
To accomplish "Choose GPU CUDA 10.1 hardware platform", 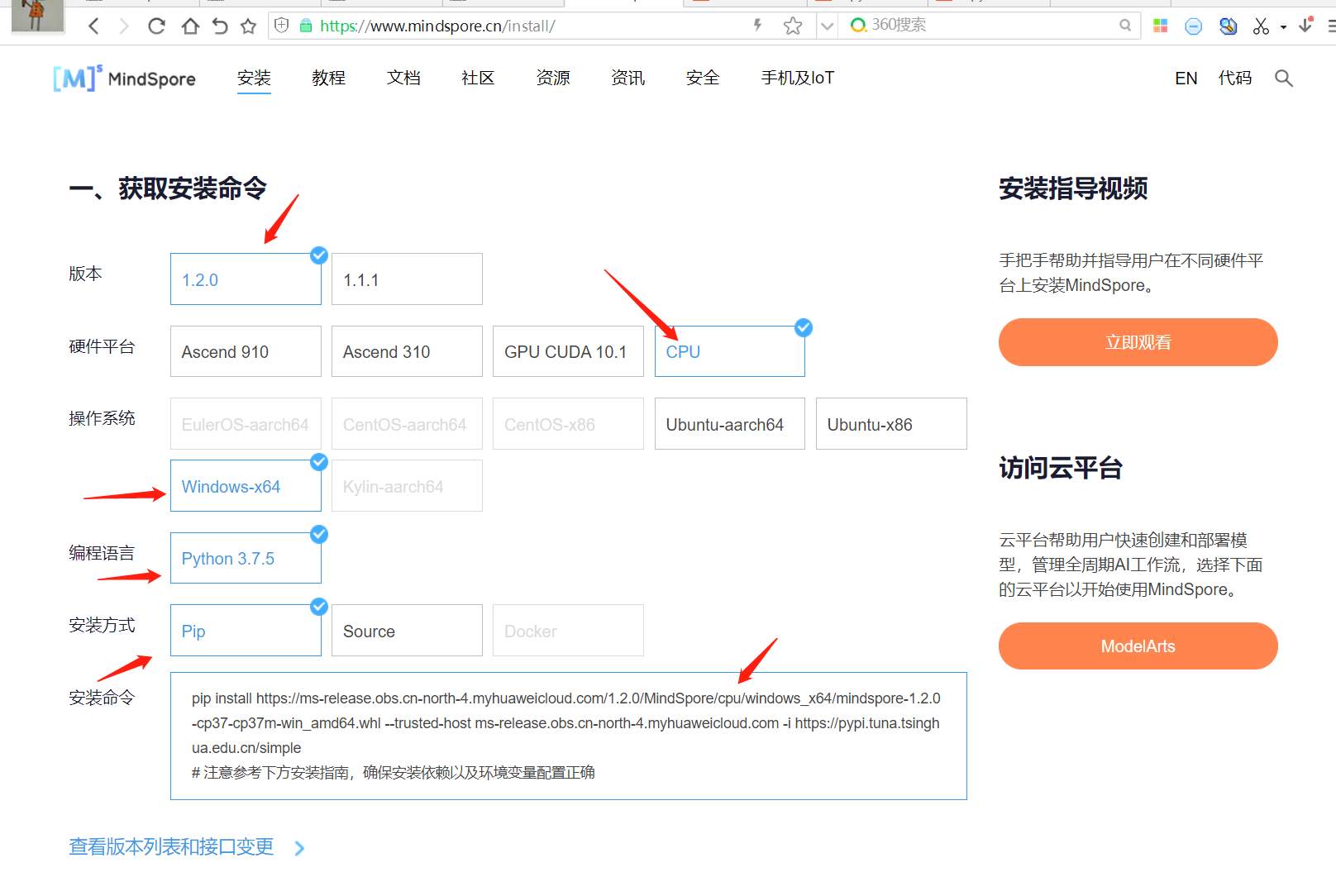I will (x=568, y=351).
